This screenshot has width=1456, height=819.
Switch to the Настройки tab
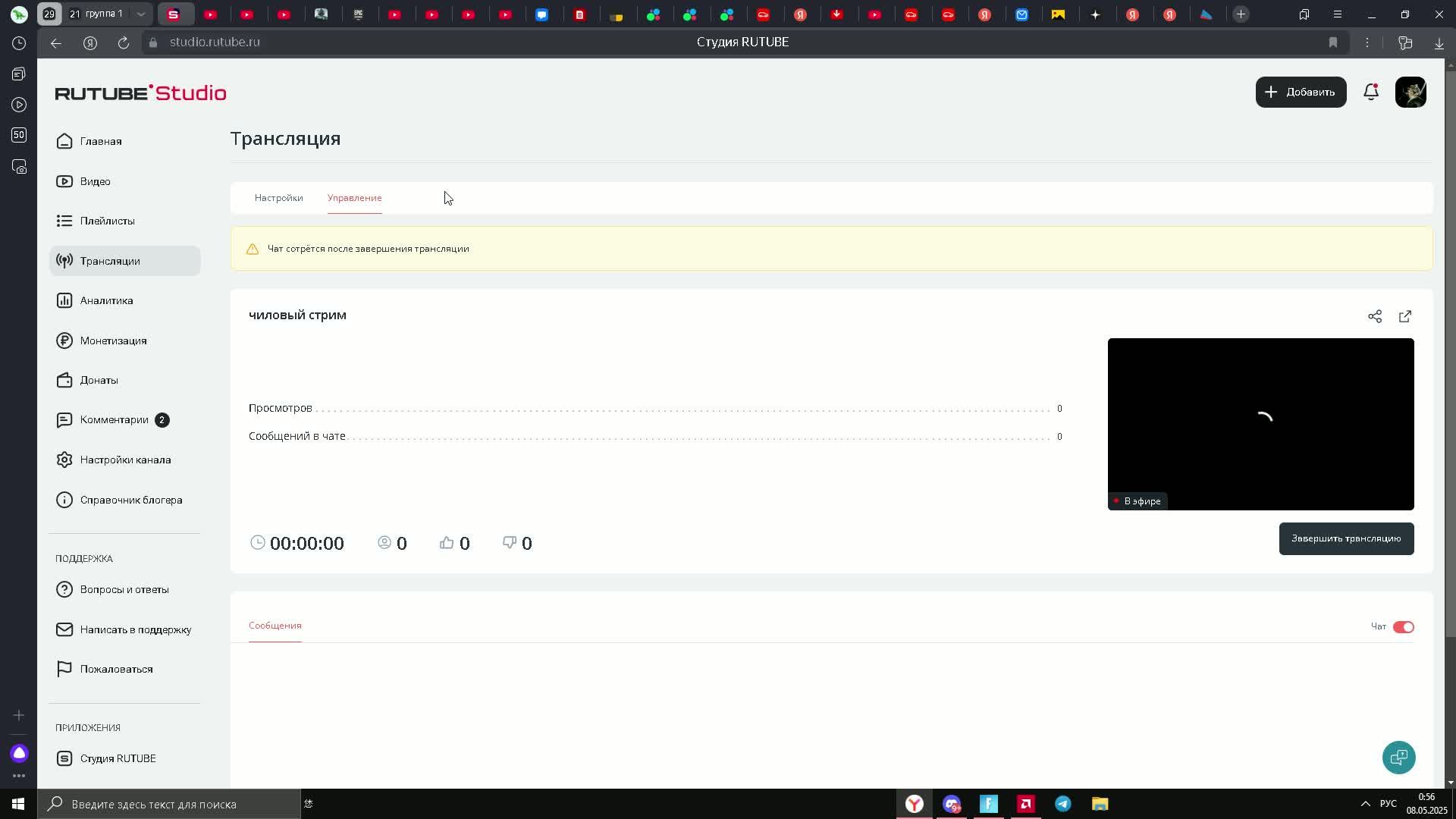click(x=278, y=198)
